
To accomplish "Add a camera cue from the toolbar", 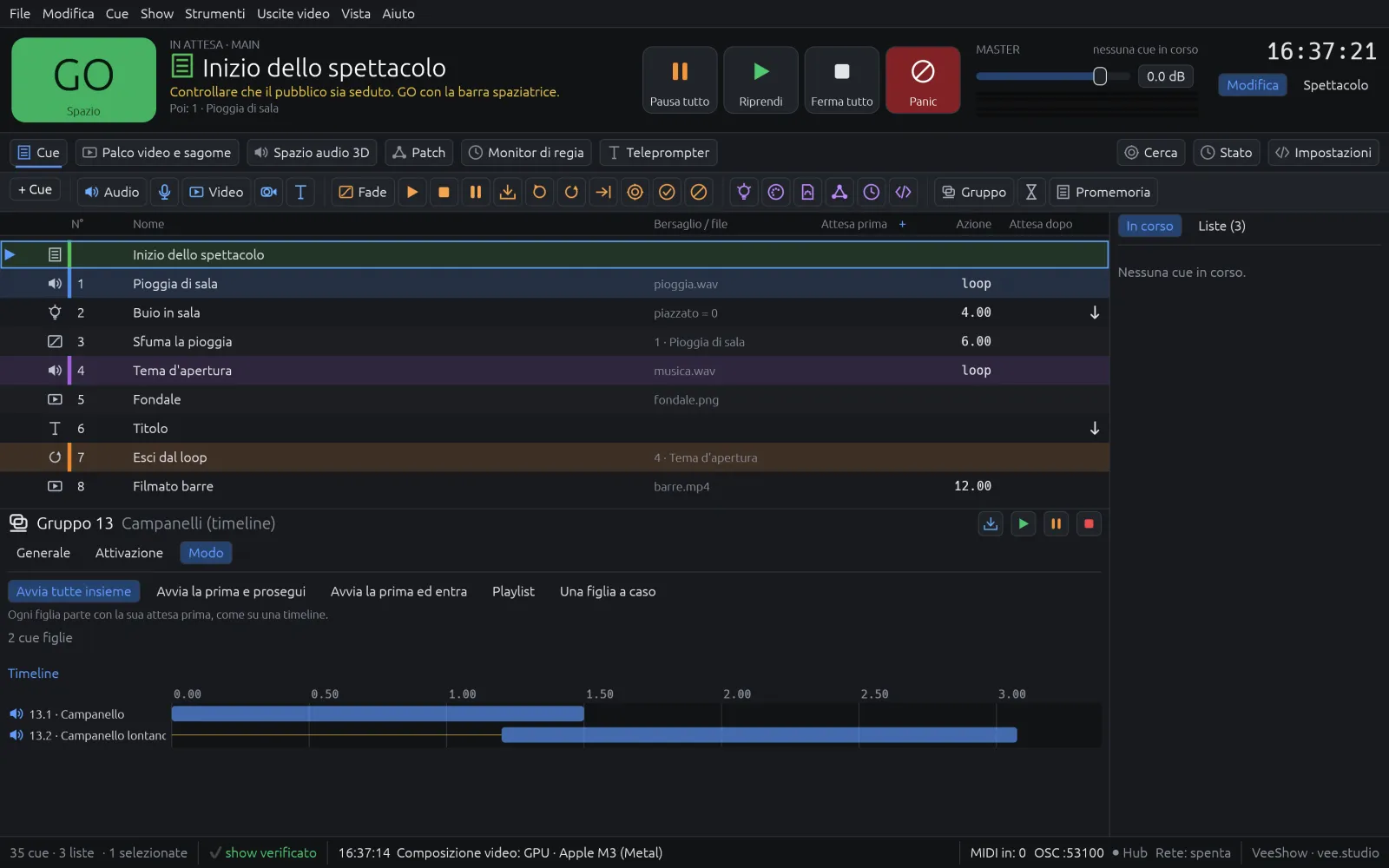I will [x=269, y=192].
